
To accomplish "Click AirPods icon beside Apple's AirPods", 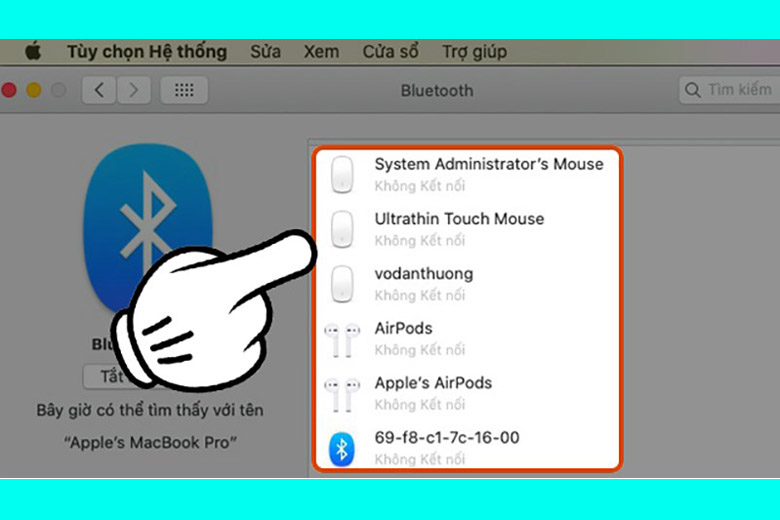I will tap(342, 395).
